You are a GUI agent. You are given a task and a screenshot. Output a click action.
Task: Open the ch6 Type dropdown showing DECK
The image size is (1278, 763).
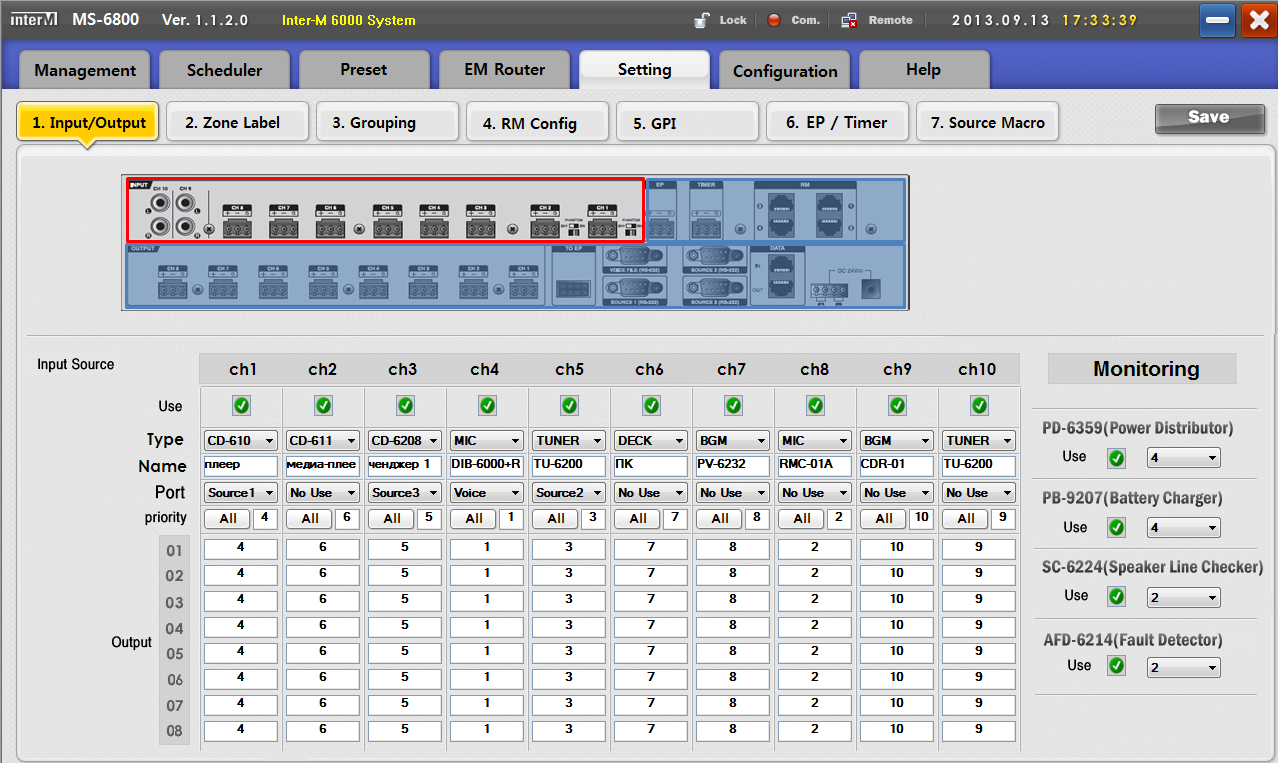click(x=651, y=441)
